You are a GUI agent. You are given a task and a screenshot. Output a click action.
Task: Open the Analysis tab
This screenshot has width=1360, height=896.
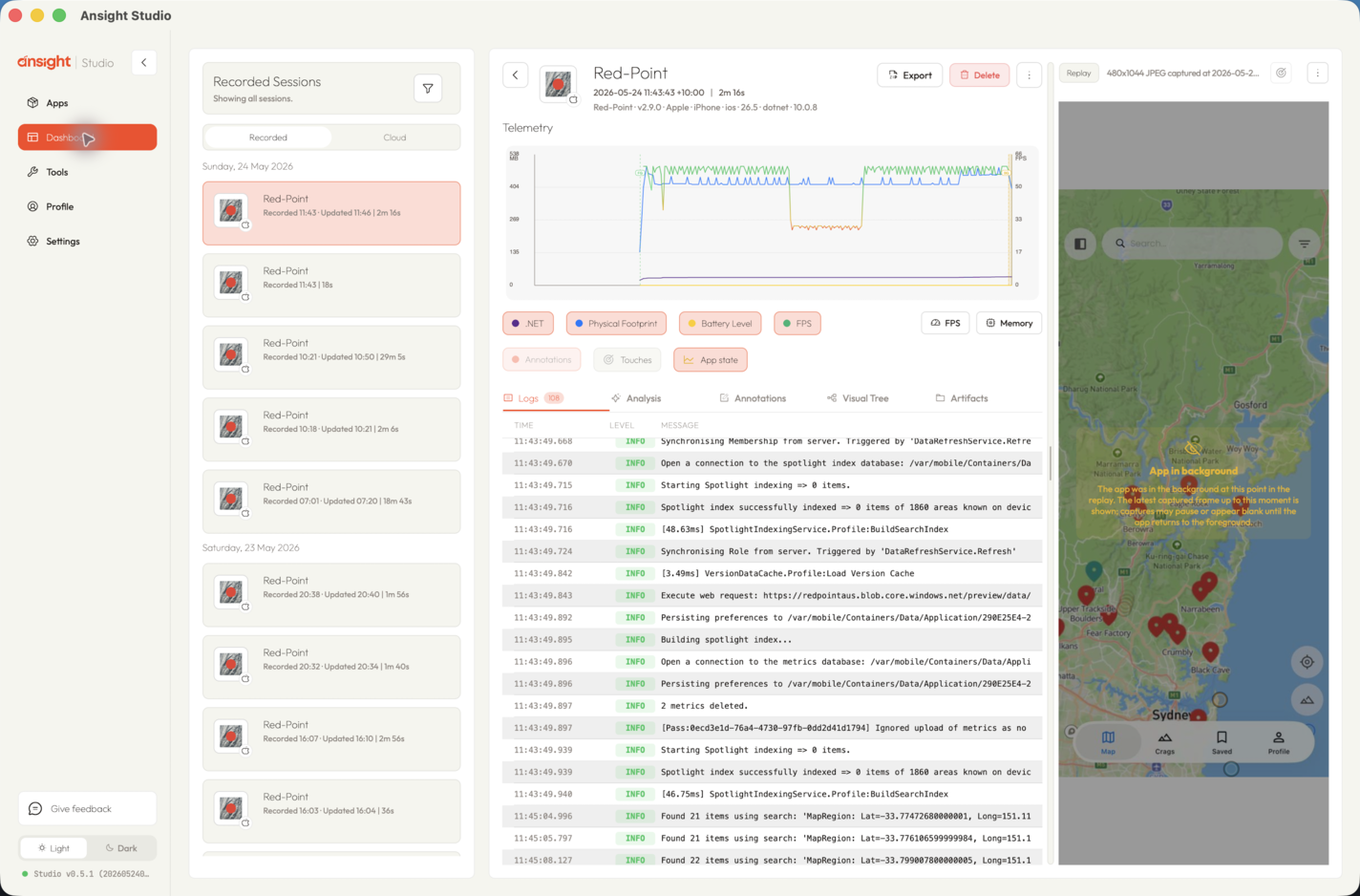(x=636, y=398)
